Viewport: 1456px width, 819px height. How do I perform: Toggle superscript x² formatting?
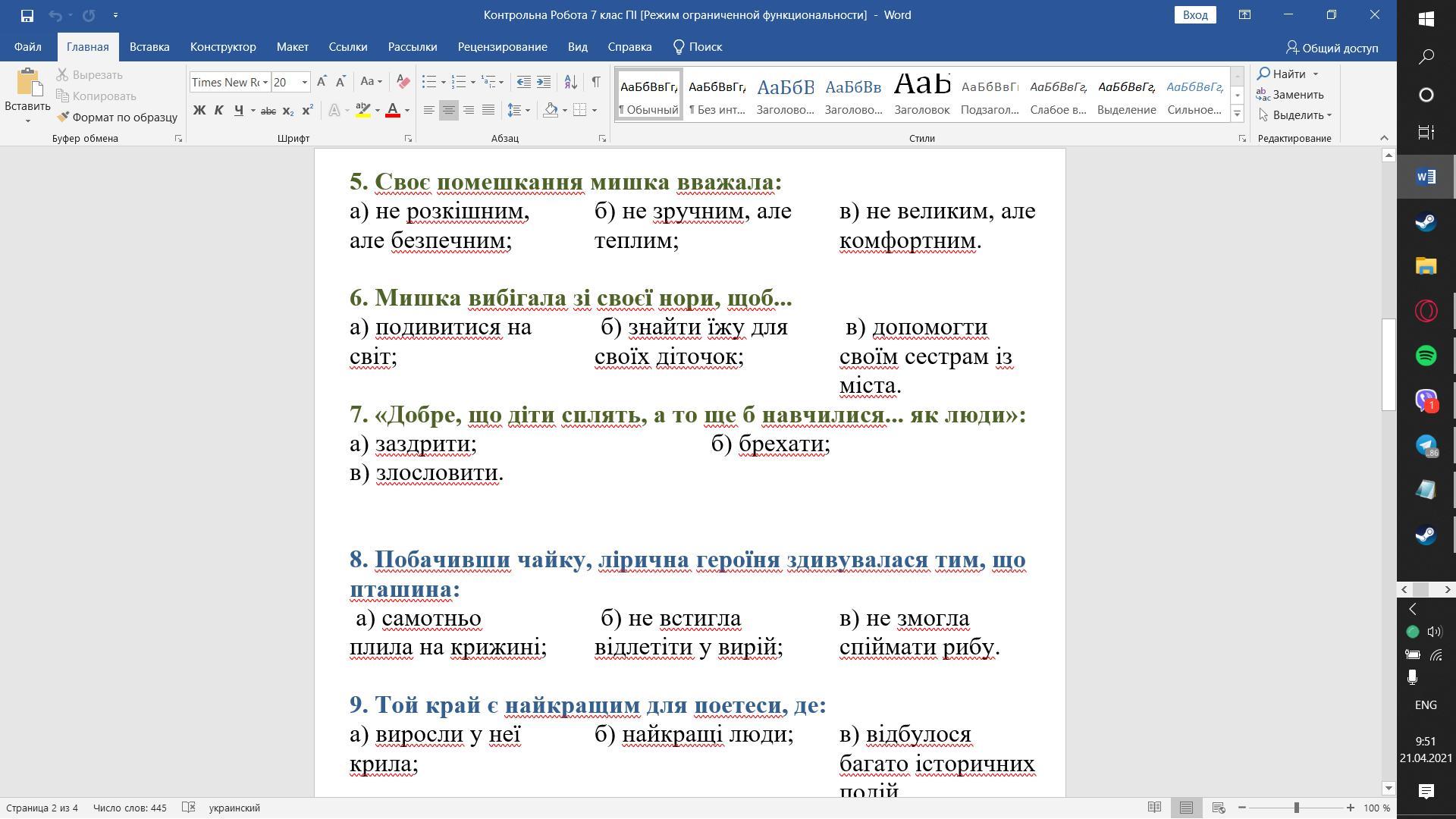(307, 111)
